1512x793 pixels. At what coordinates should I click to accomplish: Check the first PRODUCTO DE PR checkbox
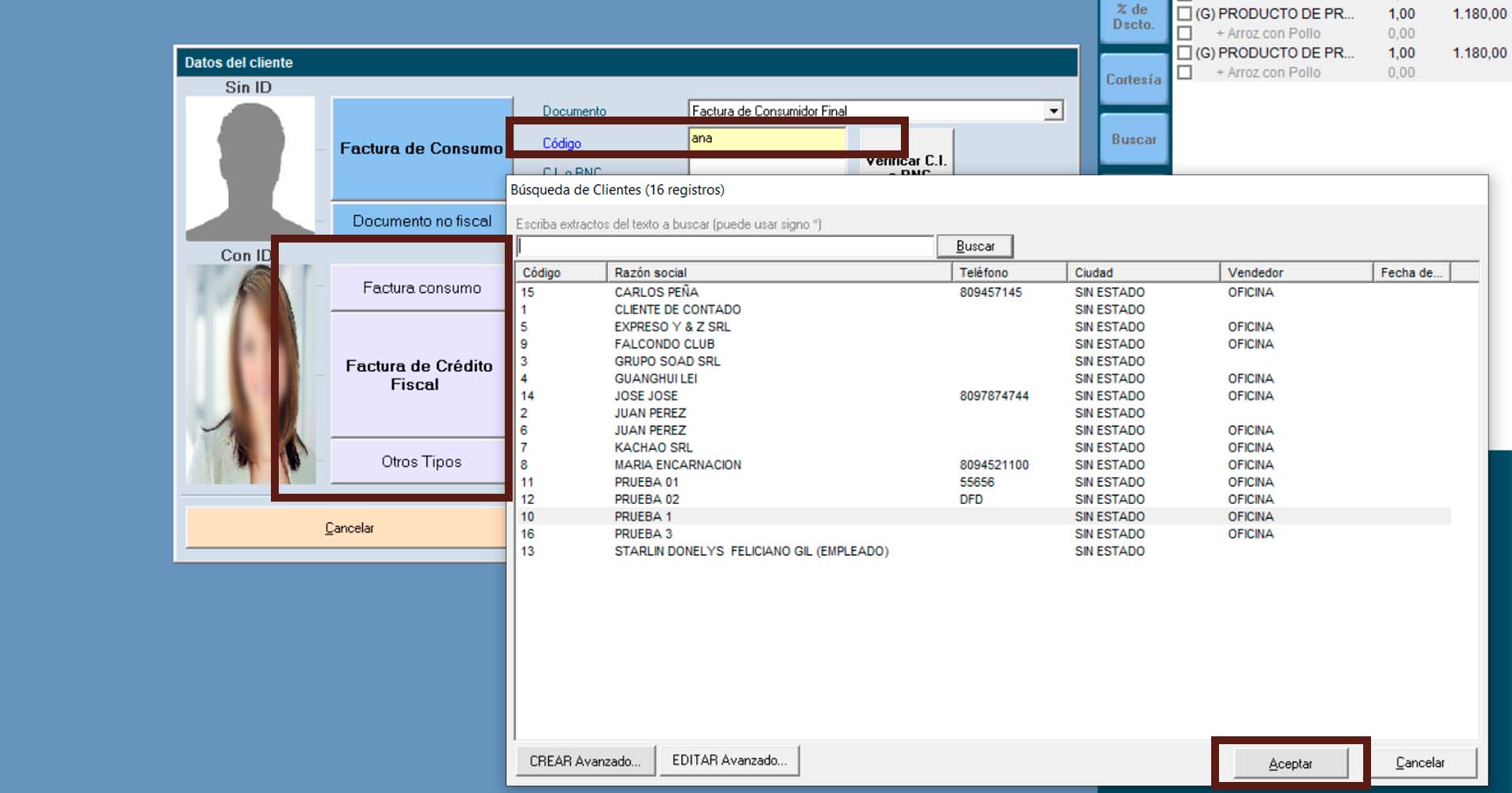click(1184, 13)
